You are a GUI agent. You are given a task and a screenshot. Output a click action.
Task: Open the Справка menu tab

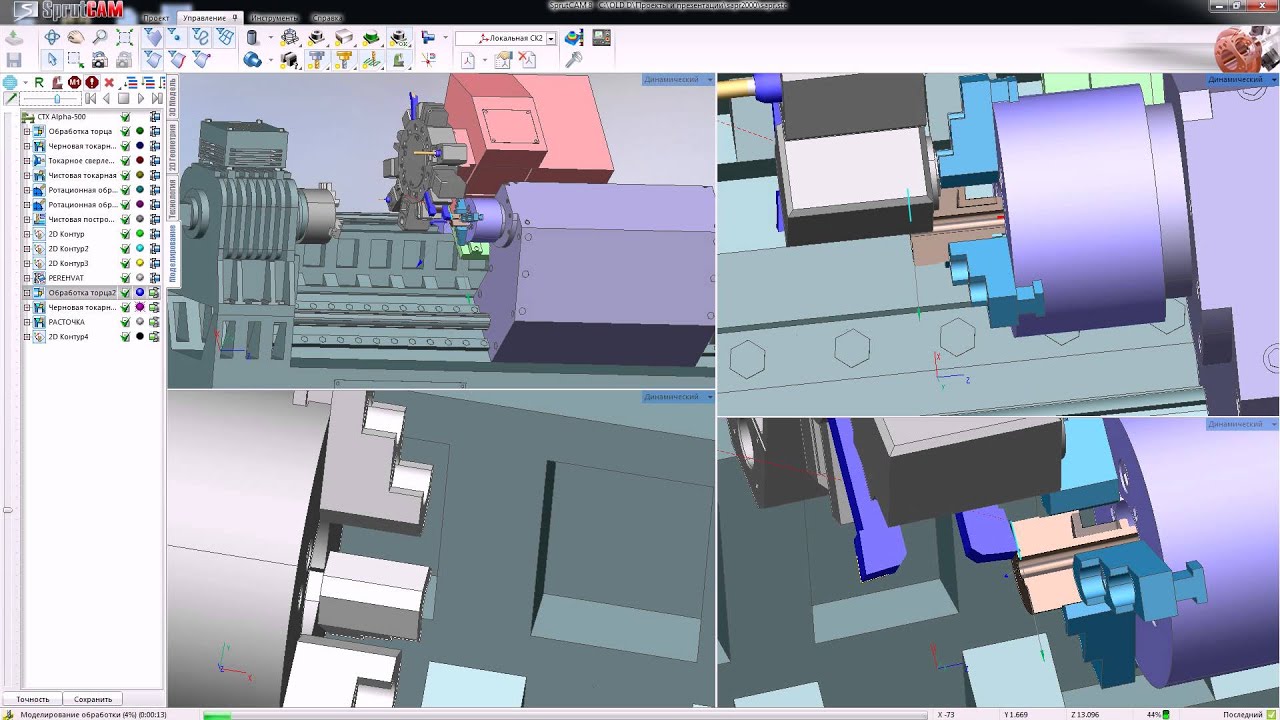tap(326, 18)
